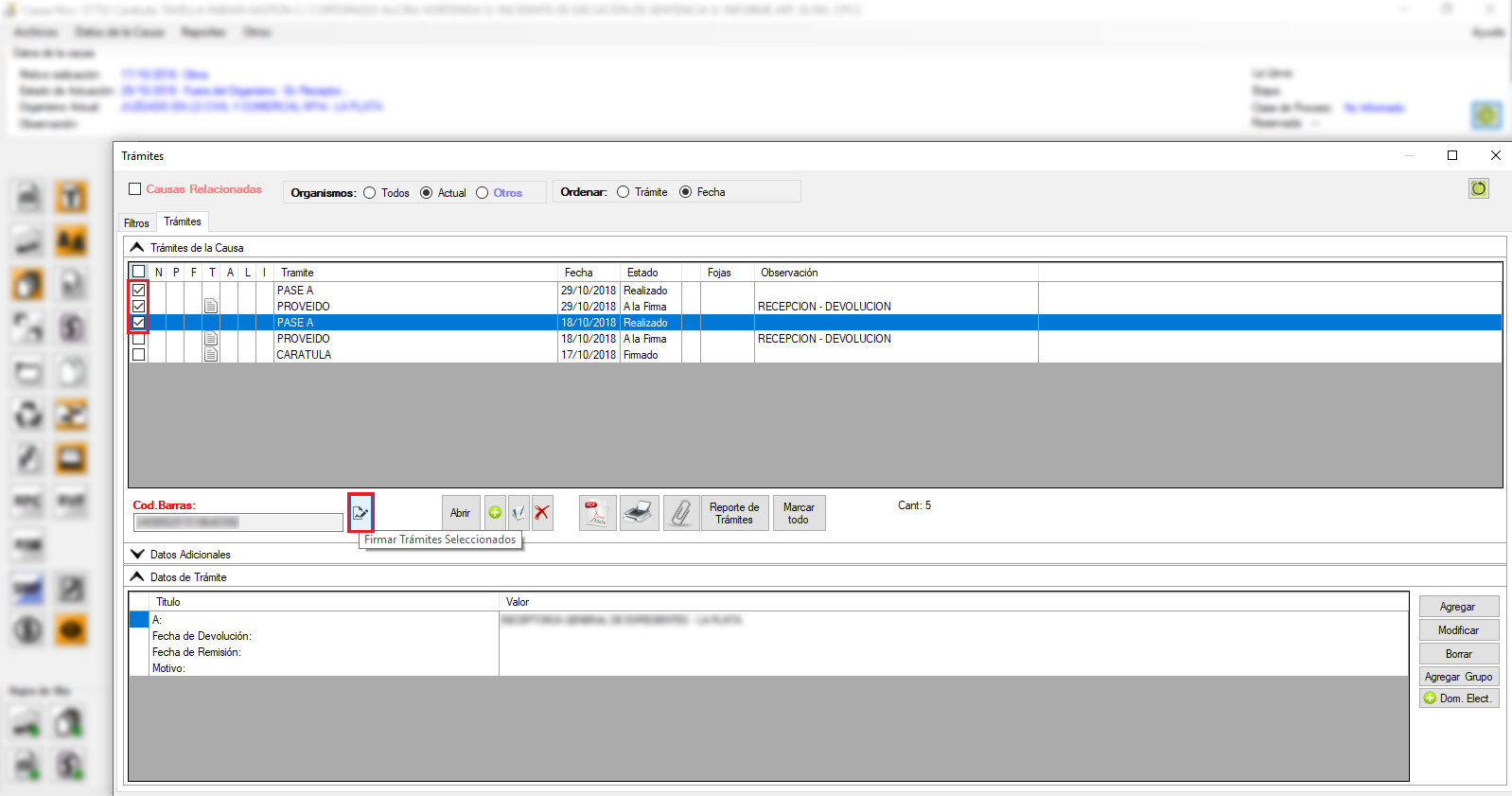
Task: Click the paperclip attachment icon
Action: click(x=680, y=513)
